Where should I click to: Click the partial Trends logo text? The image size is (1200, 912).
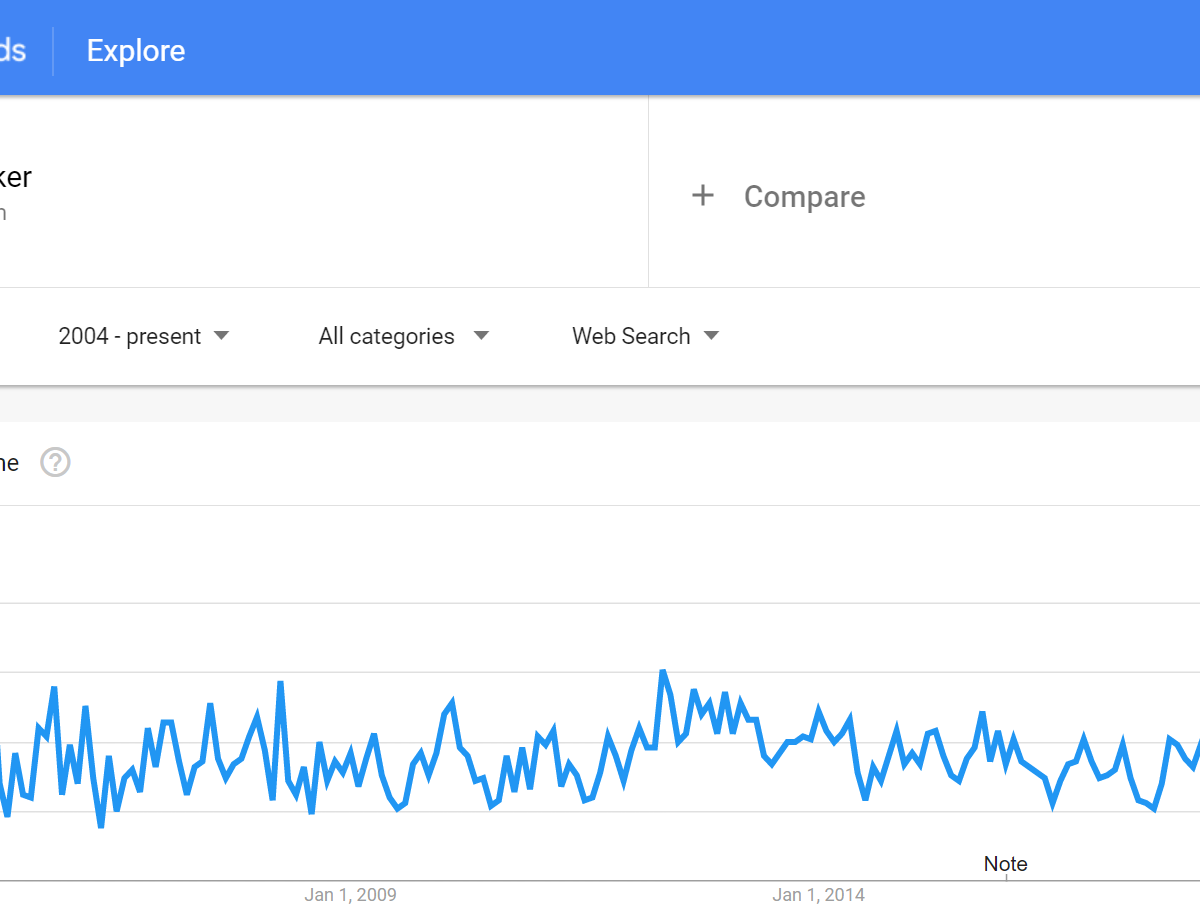(12, 51)
